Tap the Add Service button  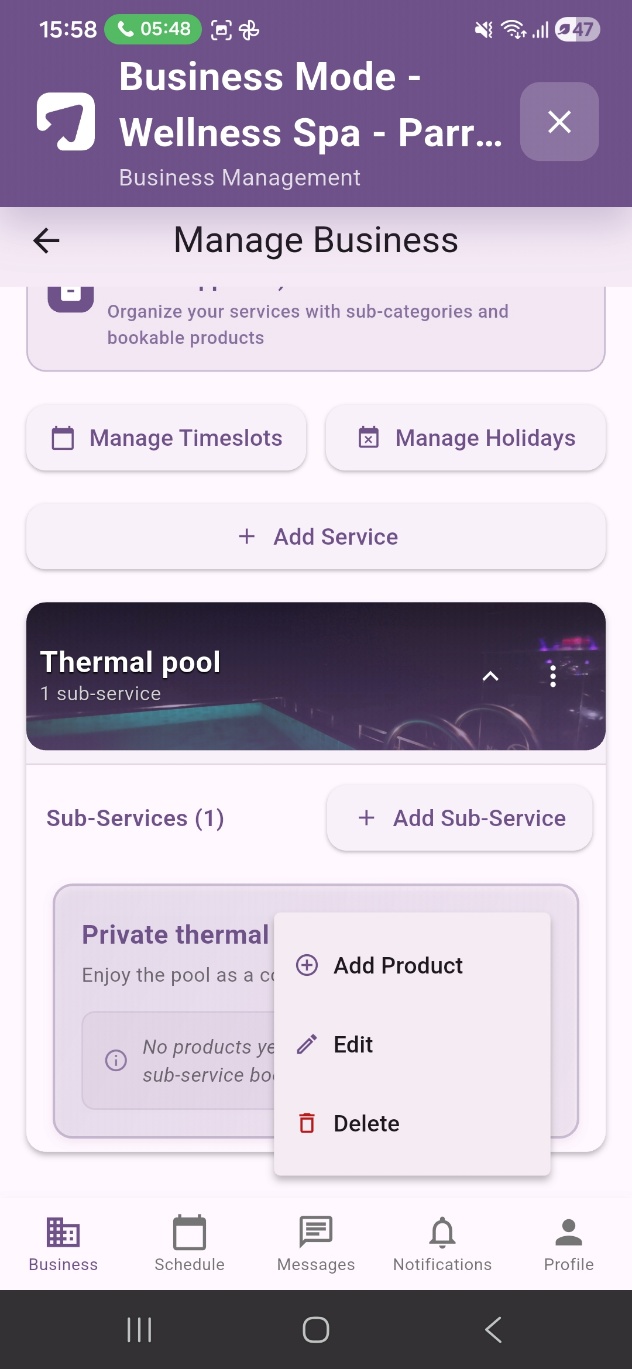pyautogui.click(x=316, y=537)
